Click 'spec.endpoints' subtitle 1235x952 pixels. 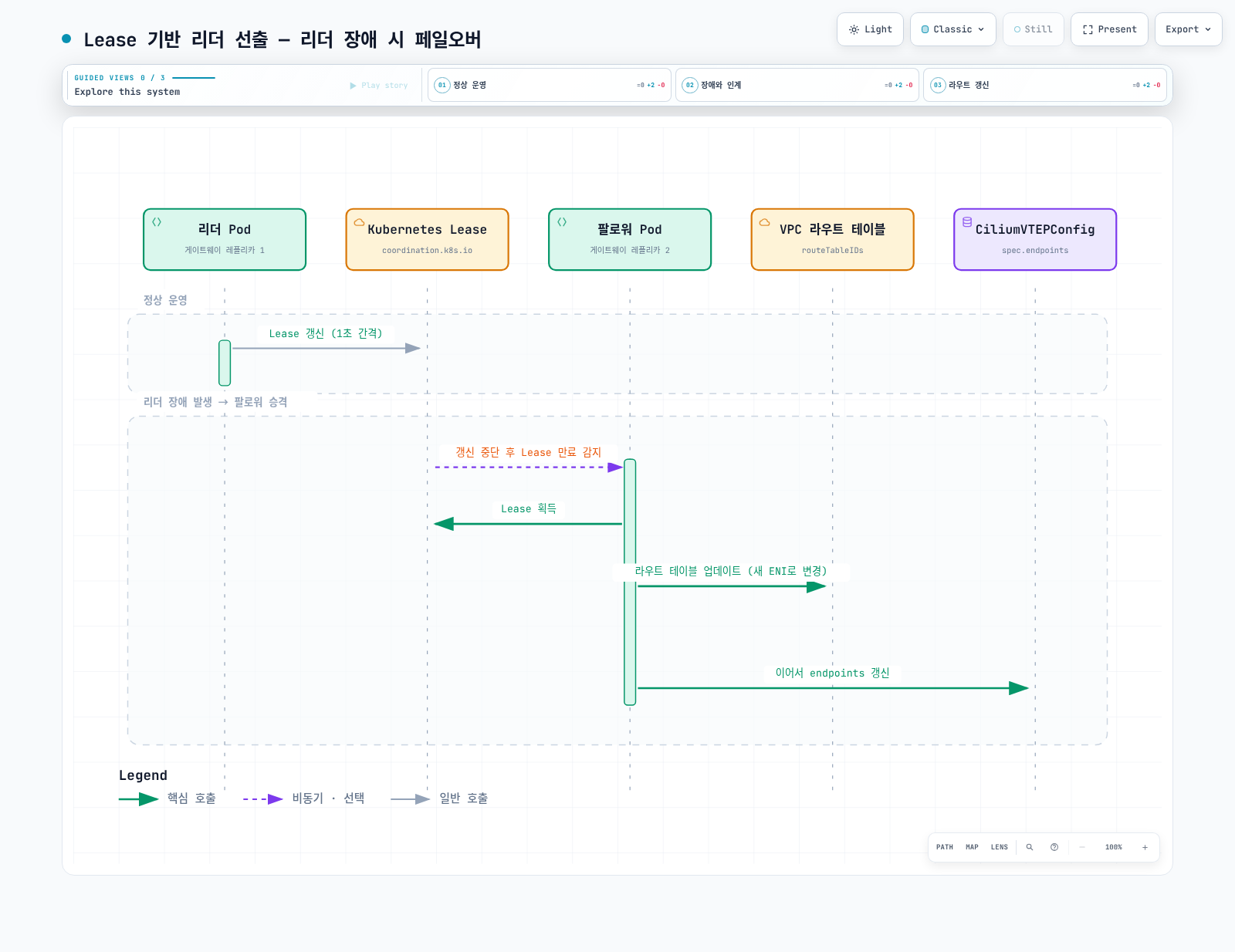click(x=1035, y=251)
